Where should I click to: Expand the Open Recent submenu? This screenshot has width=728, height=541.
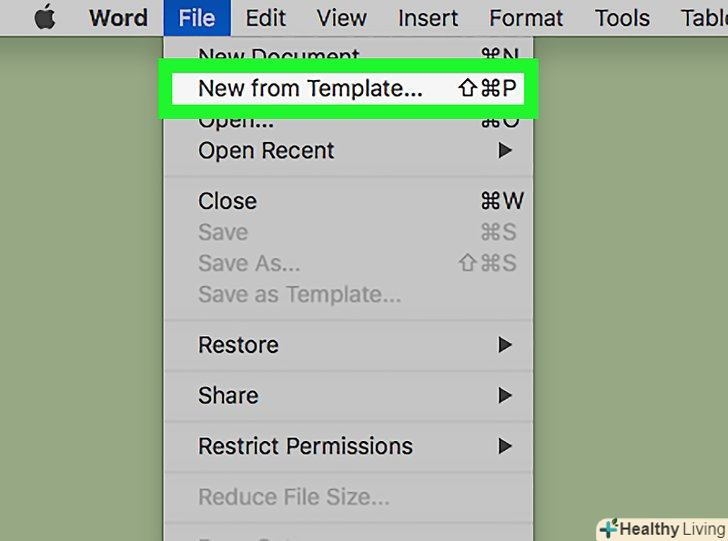[x=266, y=151]
